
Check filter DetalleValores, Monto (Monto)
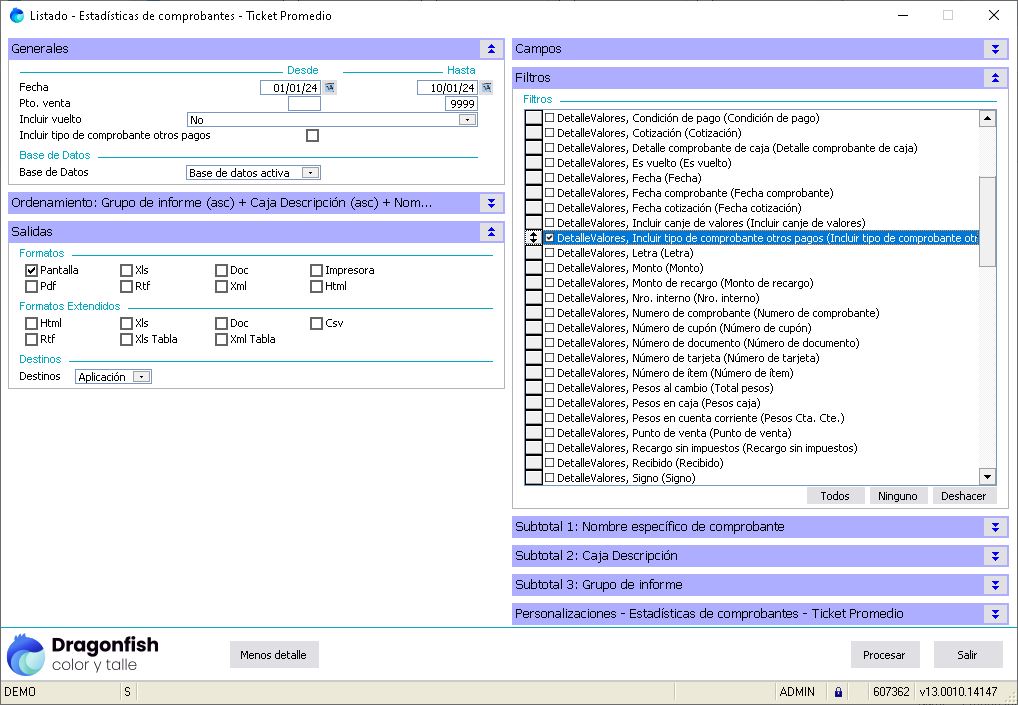click(x=549, y=267)
